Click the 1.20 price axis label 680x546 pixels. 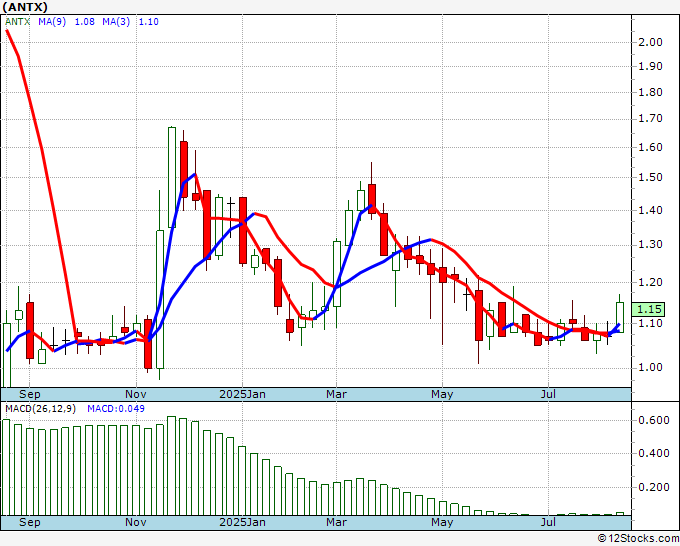[x=651, y=282]
